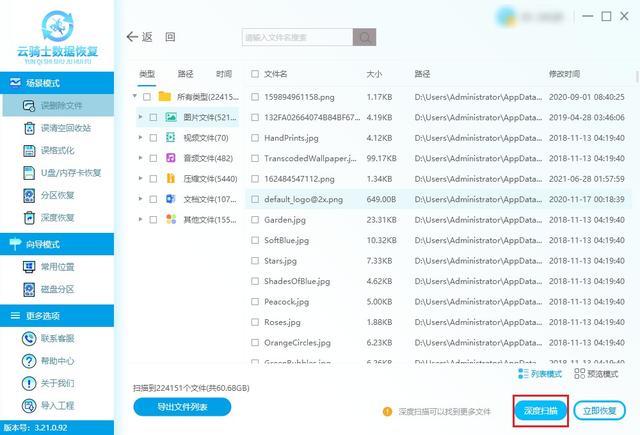Expand the 其他文件 tree node
640x435 pixels.
click(x=140, y=219)
